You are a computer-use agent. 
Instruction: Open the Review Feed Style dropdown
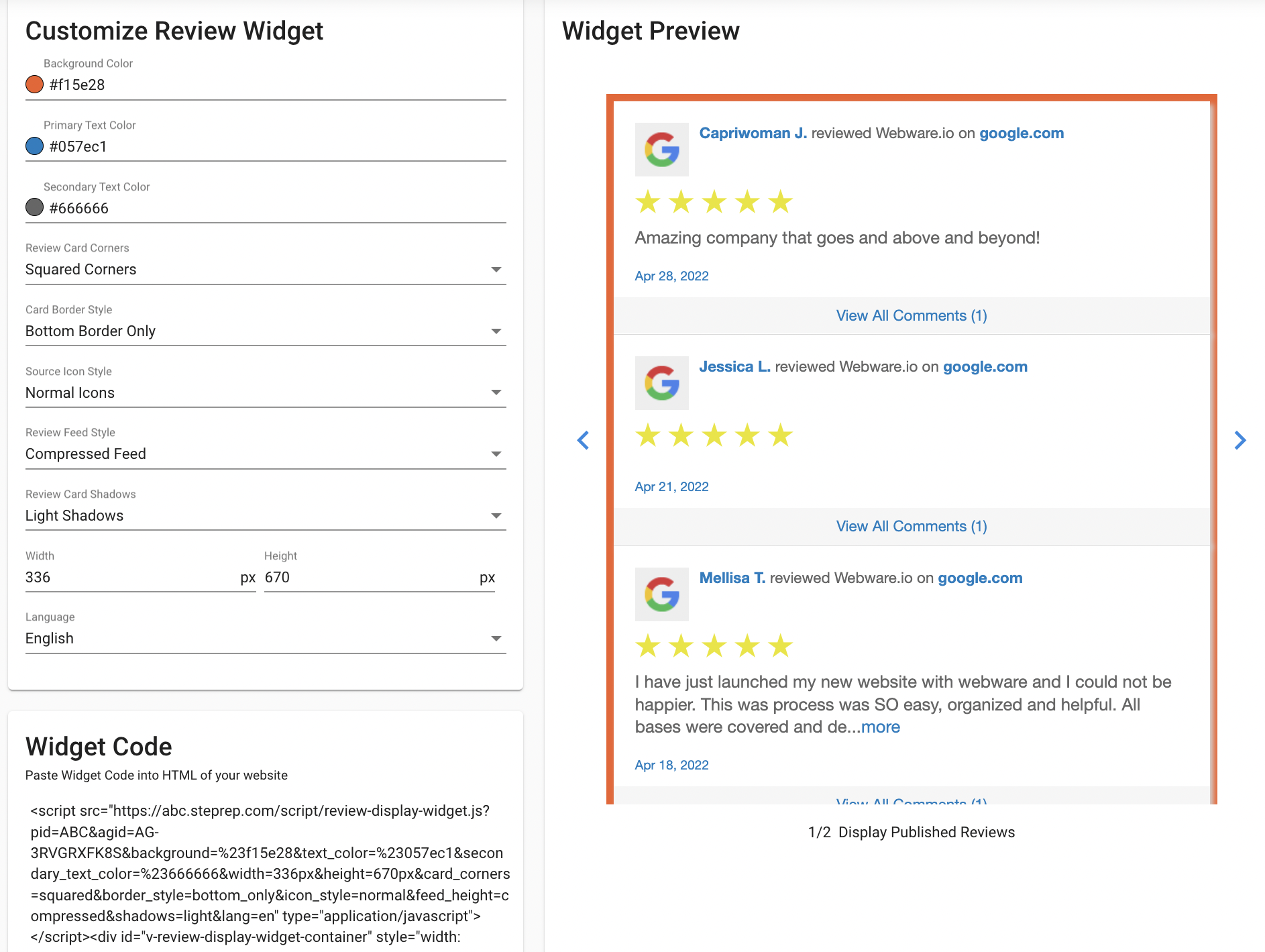266,454
